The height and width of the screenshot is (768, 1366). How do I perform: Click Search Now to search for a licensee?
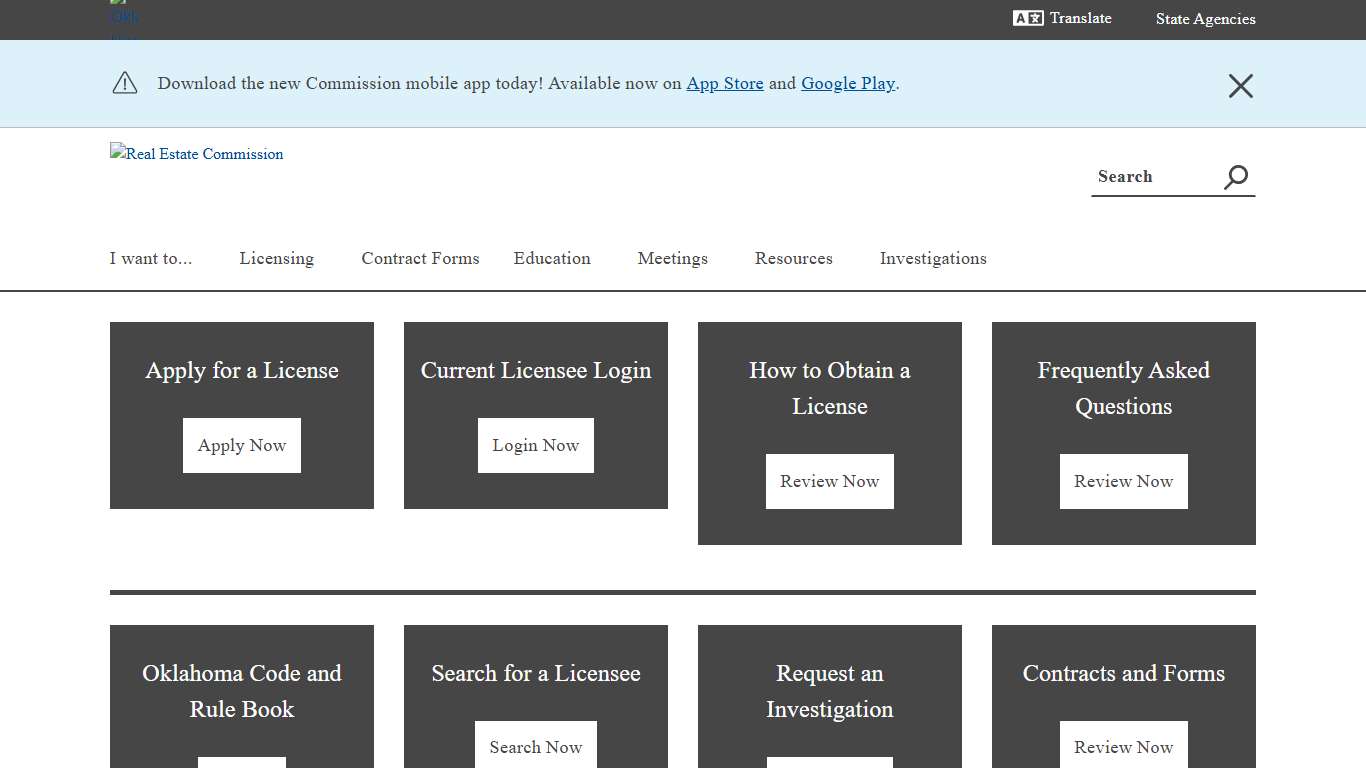[535, 747]
